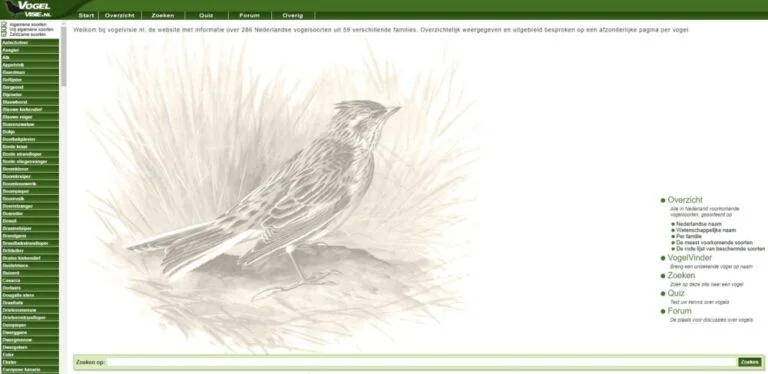Image resolution: width=768 pixels, height=374 pixels.
Task: Open the Overig menu tab
Action: coord(292,15)
